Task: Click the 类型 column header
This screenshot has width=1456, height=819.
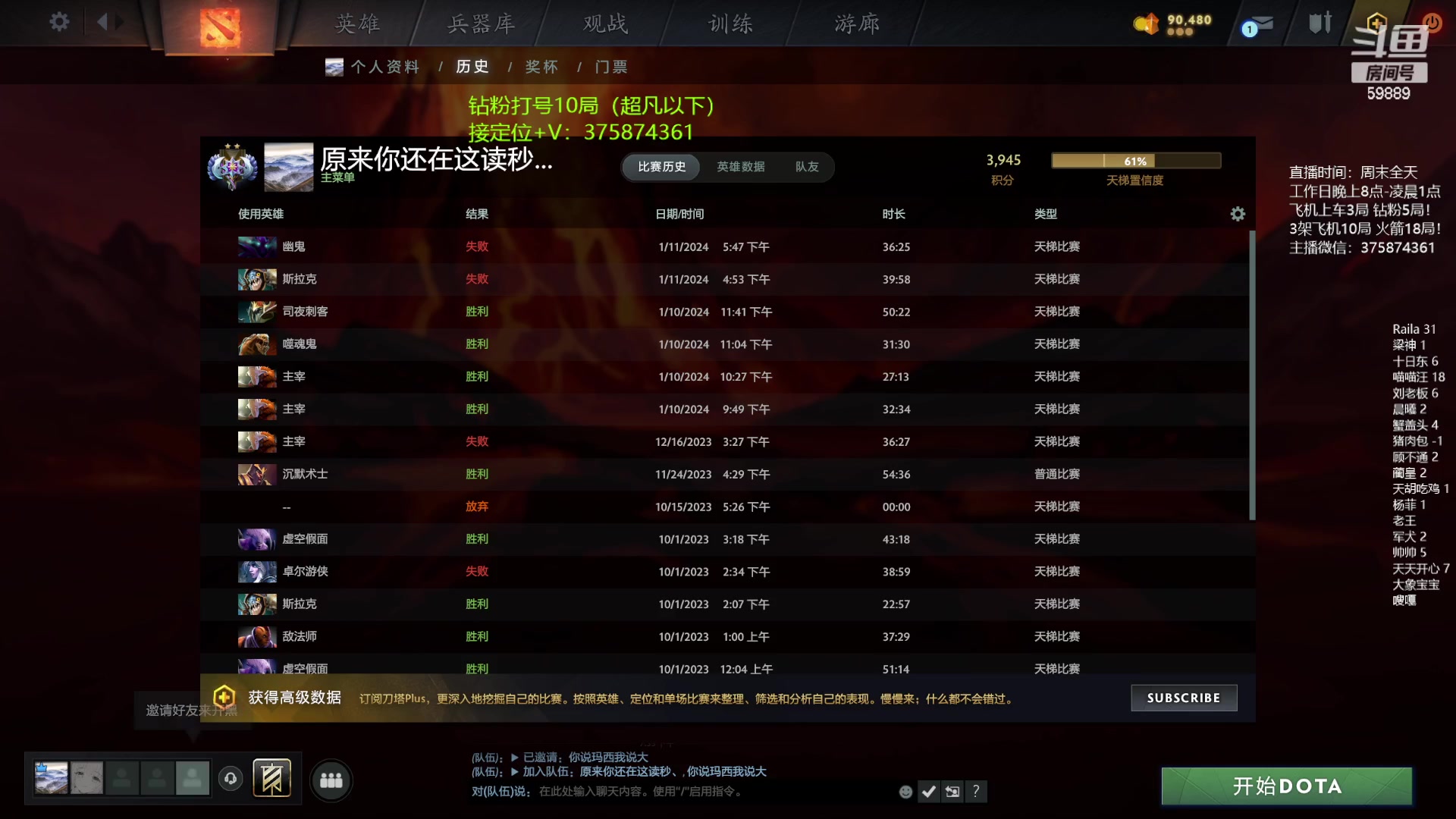Action: [x=1046, y=214]
